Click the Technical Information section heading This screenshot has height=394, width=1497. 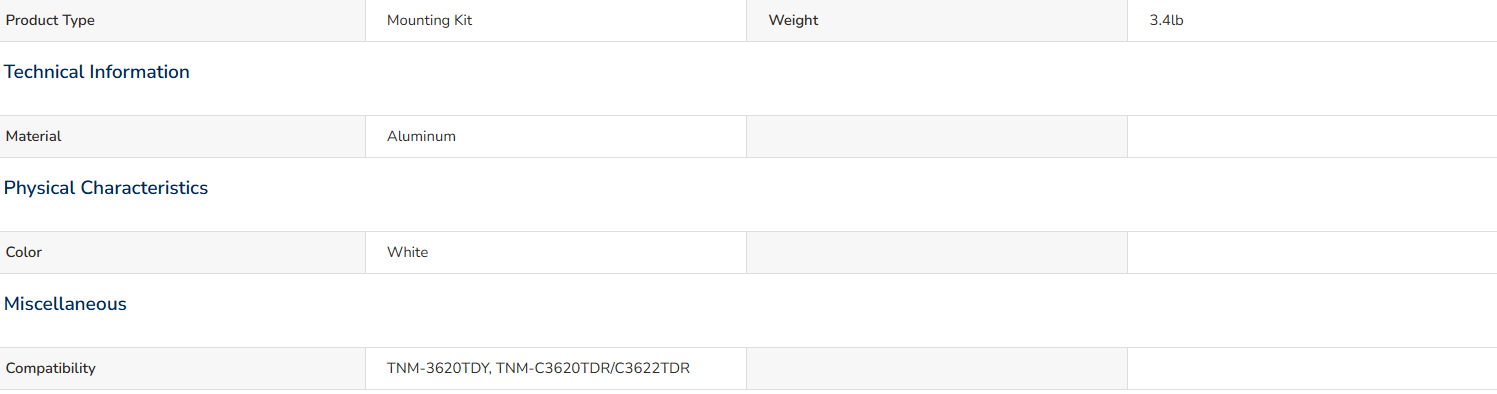(97, 72)
